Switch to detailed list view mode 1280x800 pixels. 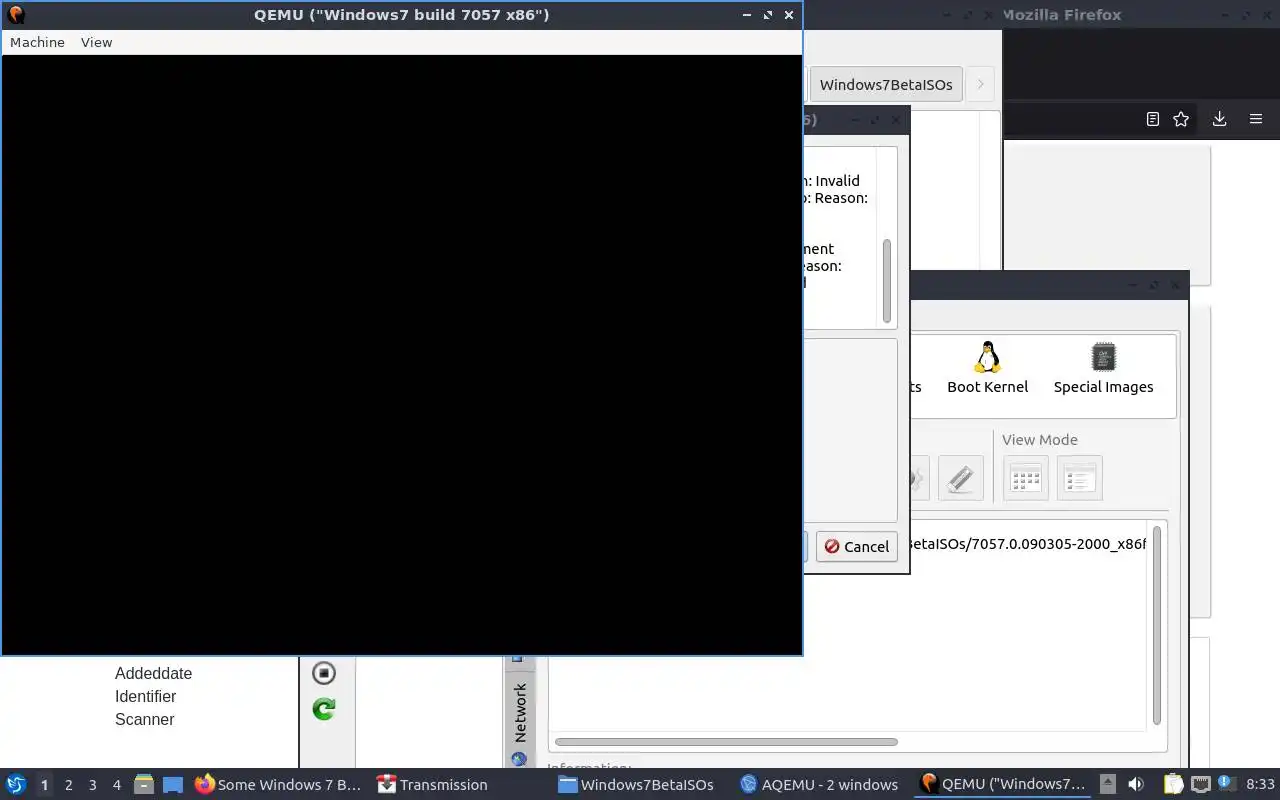(1079, 478)
